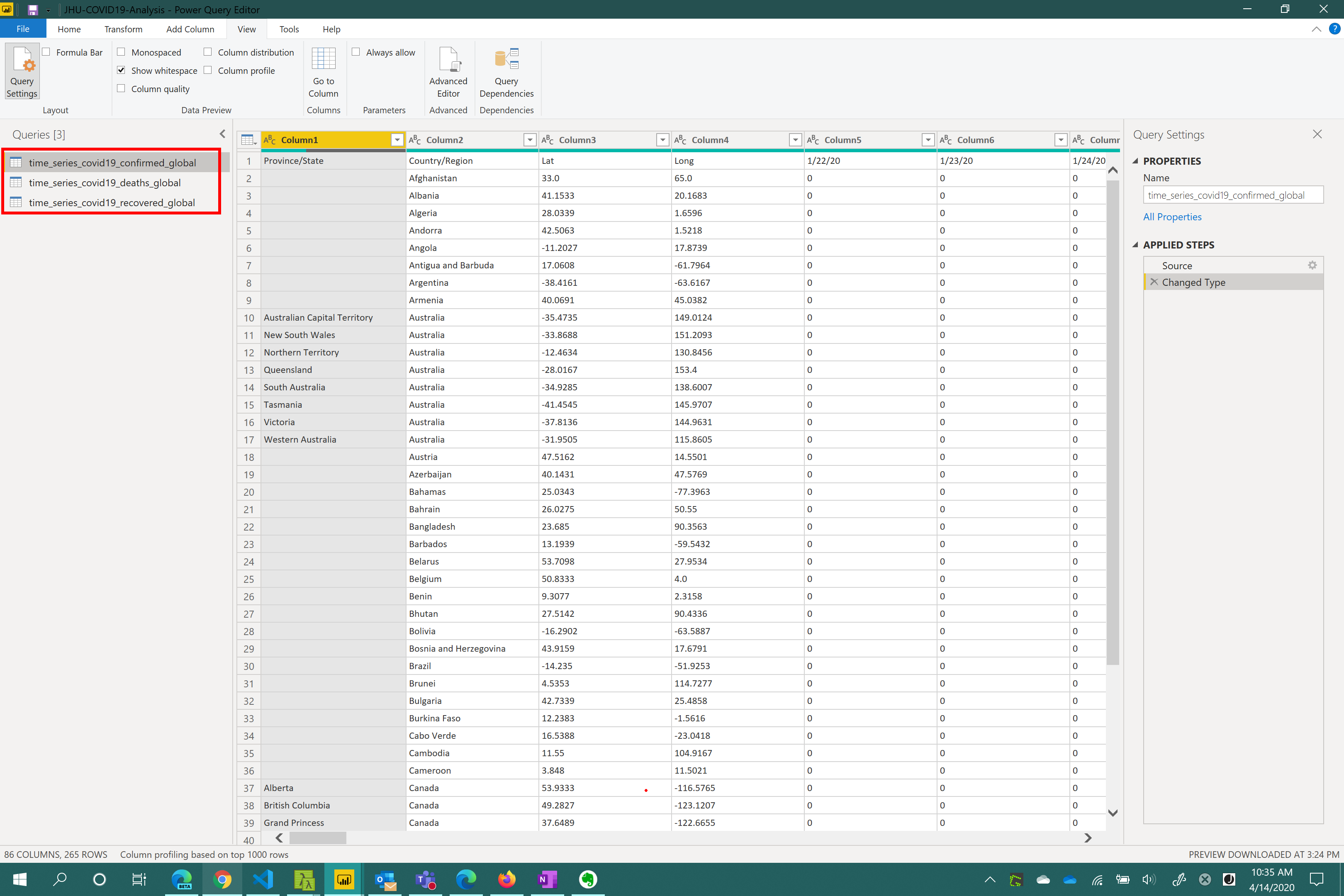The image size is (1344, 896).
Task: Uncheck Show whitespace option
Action: (121, 70)
